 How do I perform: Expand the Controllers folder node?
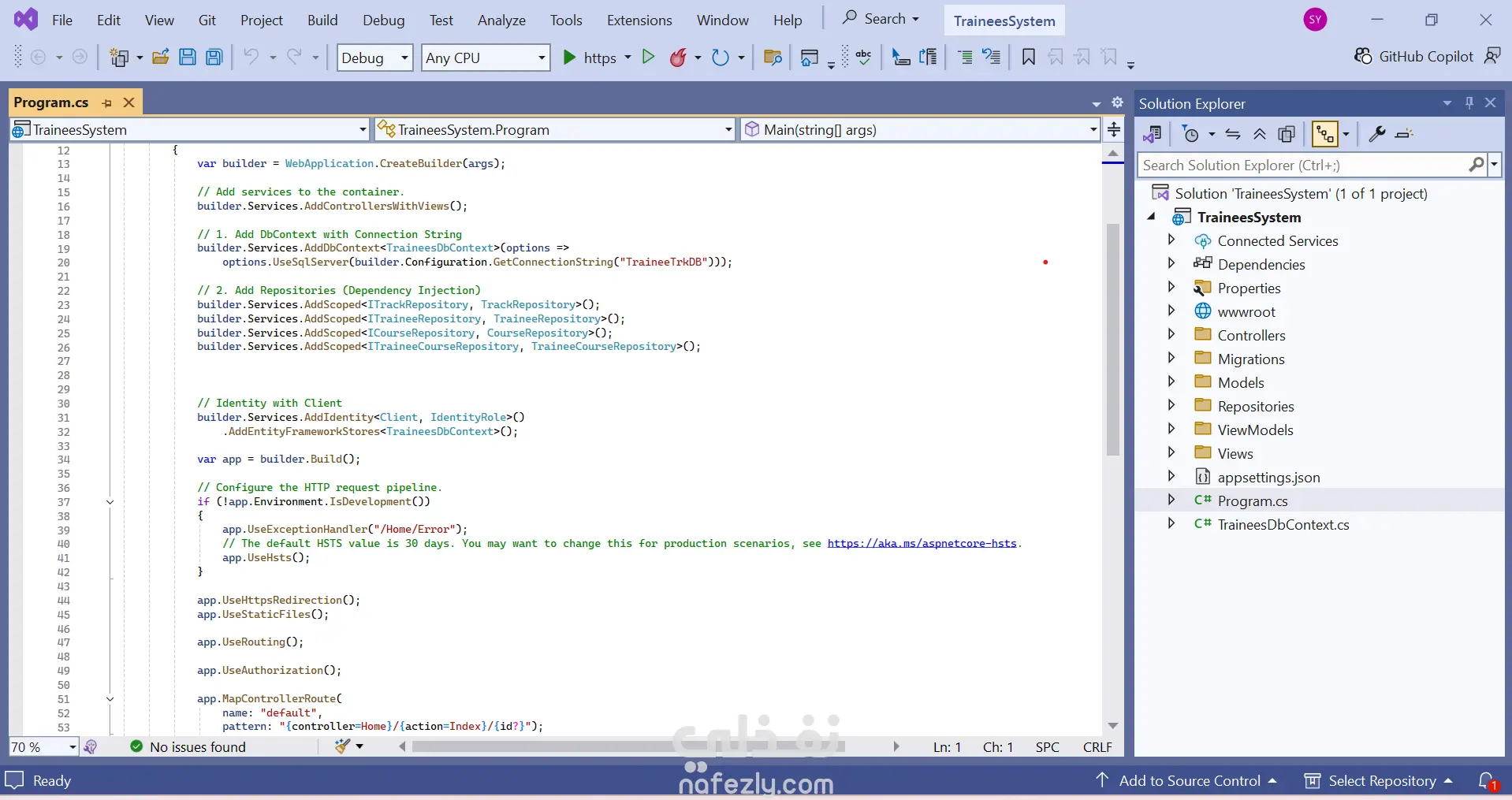1171,335
